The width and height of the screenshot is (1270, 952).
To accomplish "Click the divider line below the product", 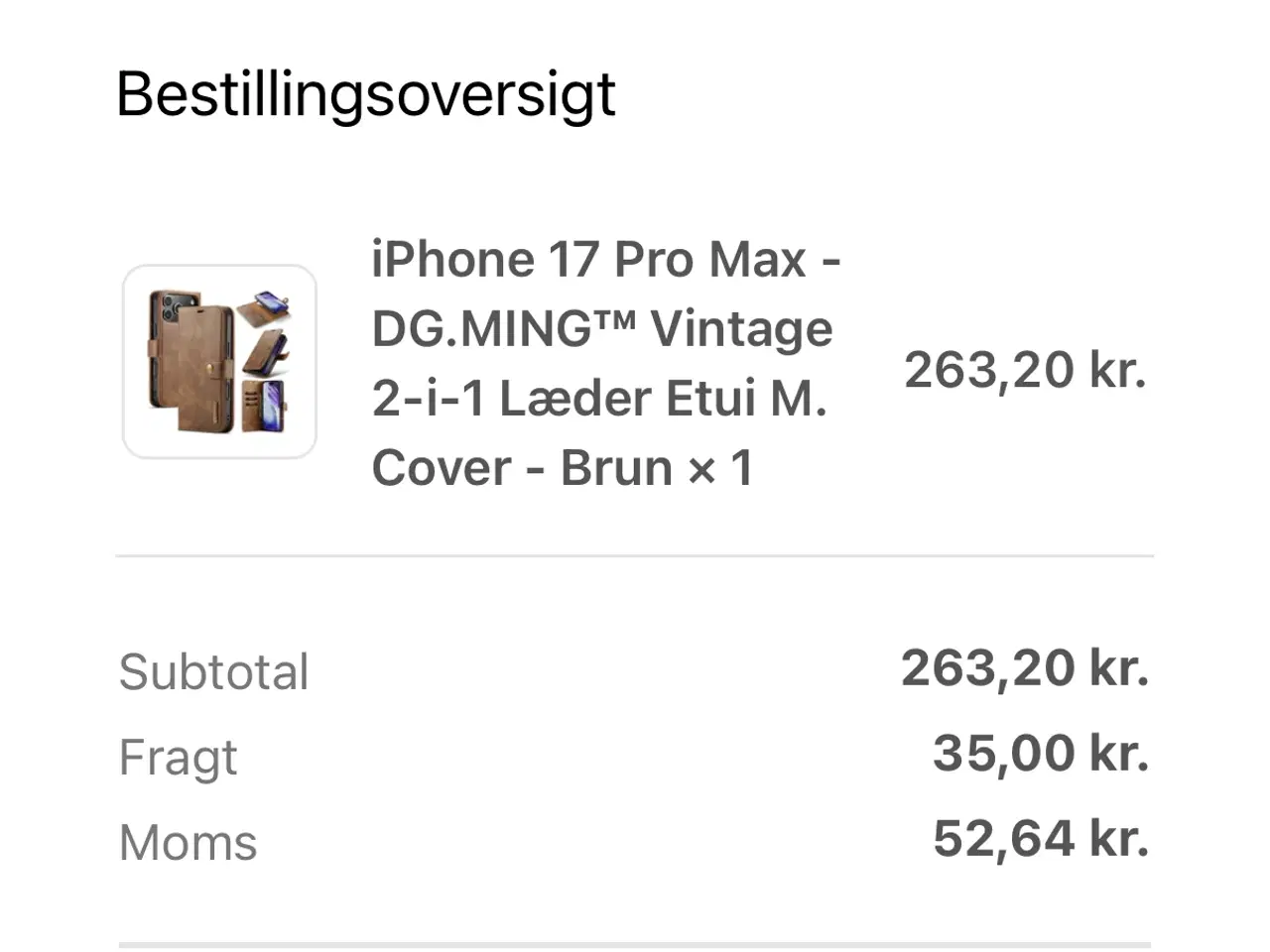I will pyautogui.click(x=635, y=556).
